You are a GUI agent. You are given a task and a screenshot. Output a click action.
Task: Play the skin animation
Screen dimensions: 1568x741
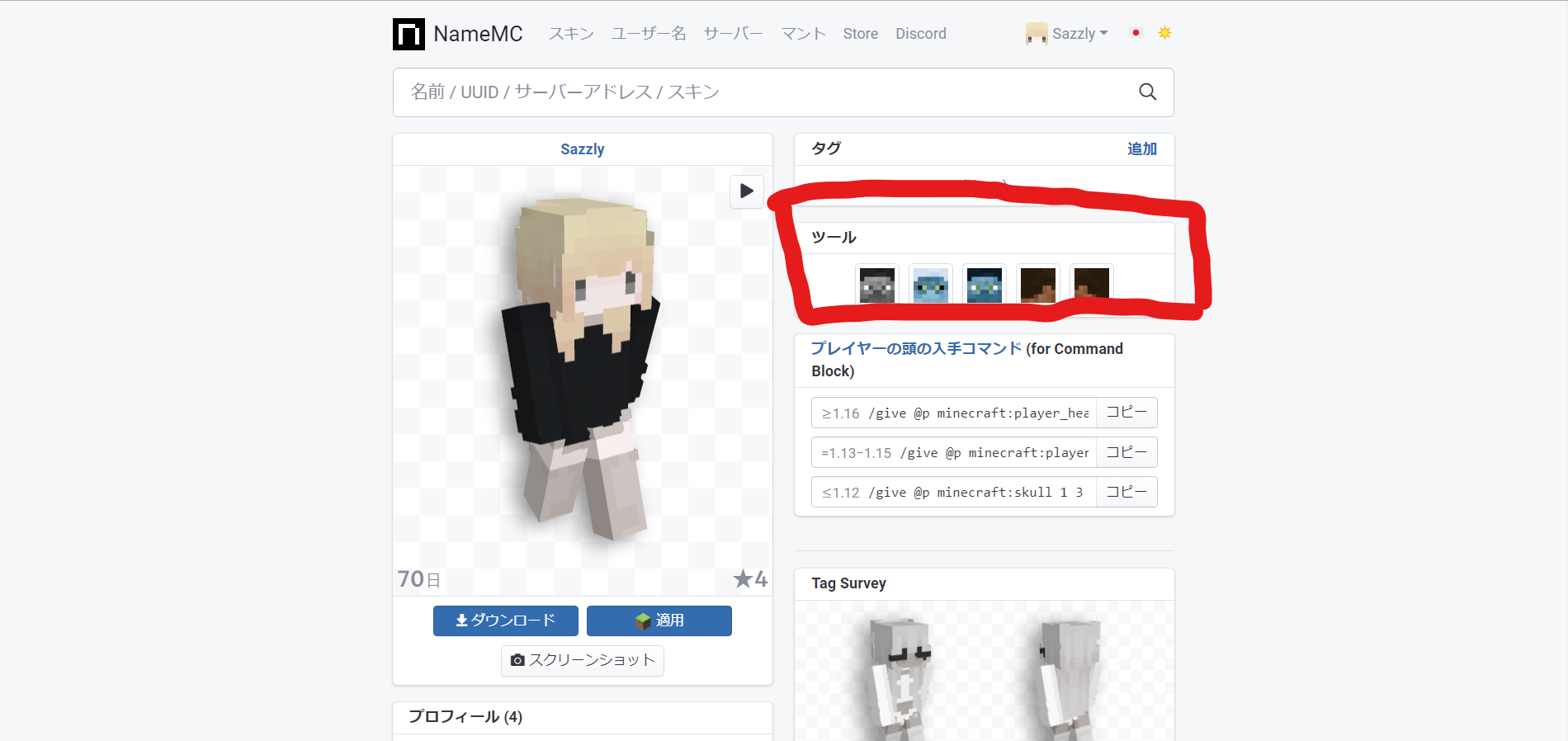[747, 191]
